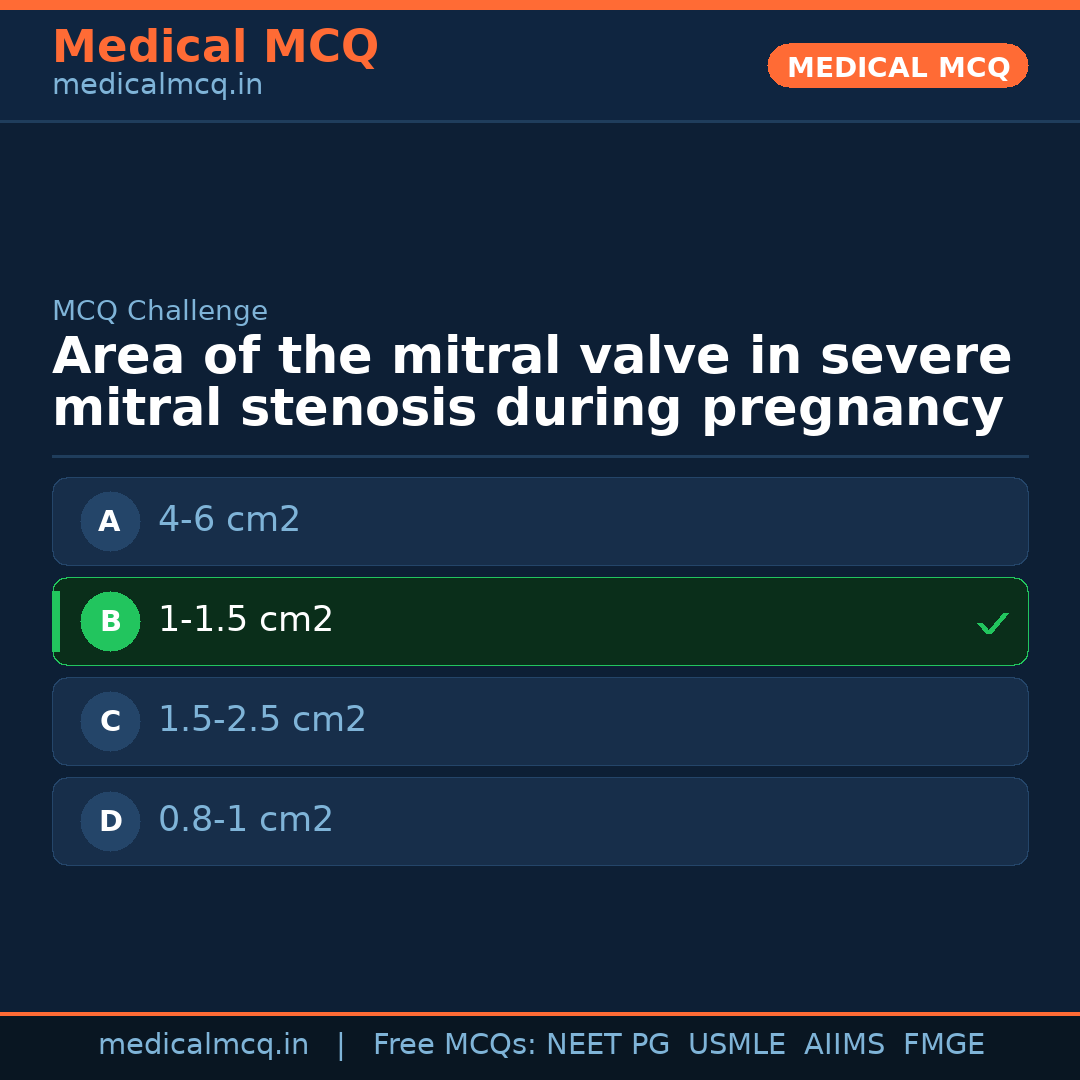Select the answer text "4-6 cm2"
This screenshot has height=1080, width=1080.
pos(229,520)
